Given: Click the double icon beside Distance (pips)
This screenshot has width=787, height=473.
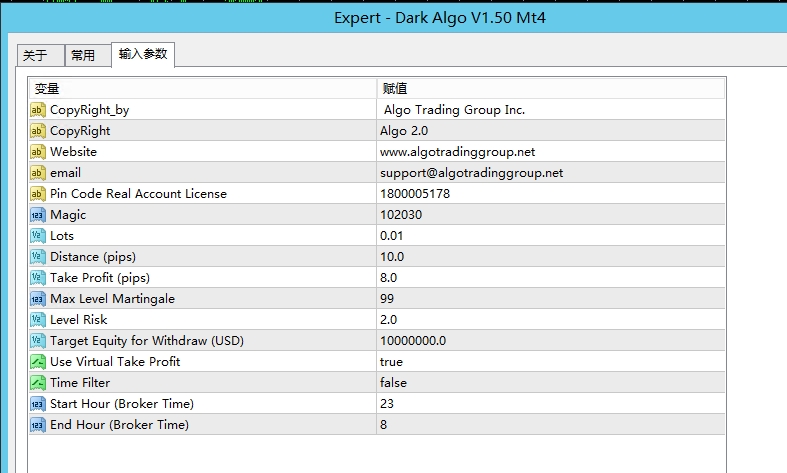Looking at the screenshot, I should [x=38, y=257].
